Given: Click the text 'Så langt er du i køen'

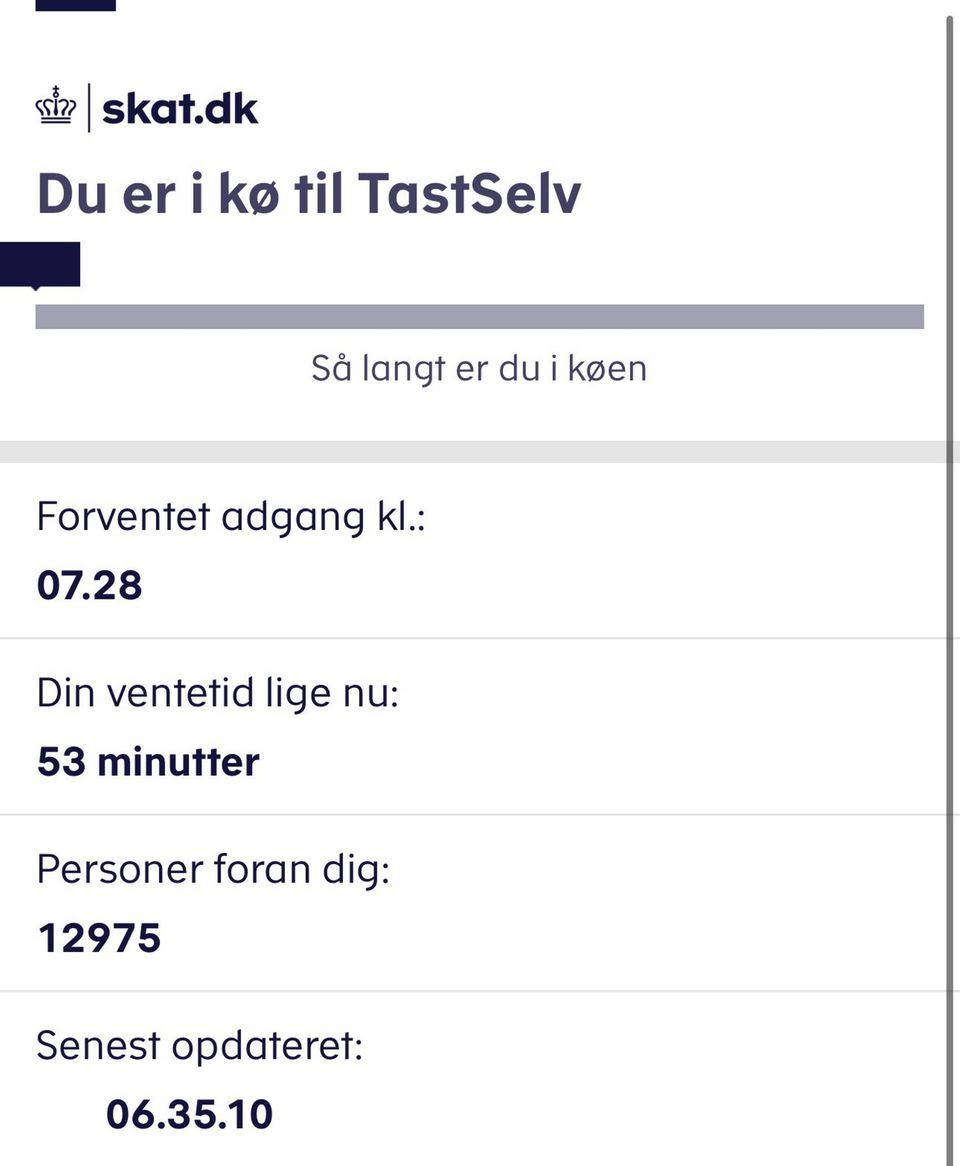Looking at the screenshot, I should (479, 368).
